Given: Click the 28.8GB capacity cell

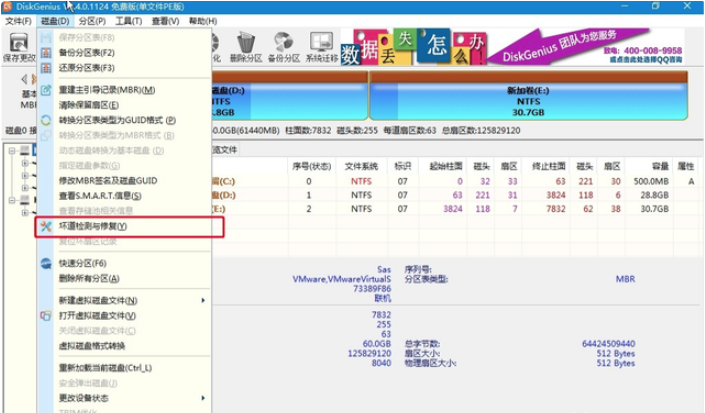Looking at the screenshot, I should pyautogui.click(x=654, y=195).
